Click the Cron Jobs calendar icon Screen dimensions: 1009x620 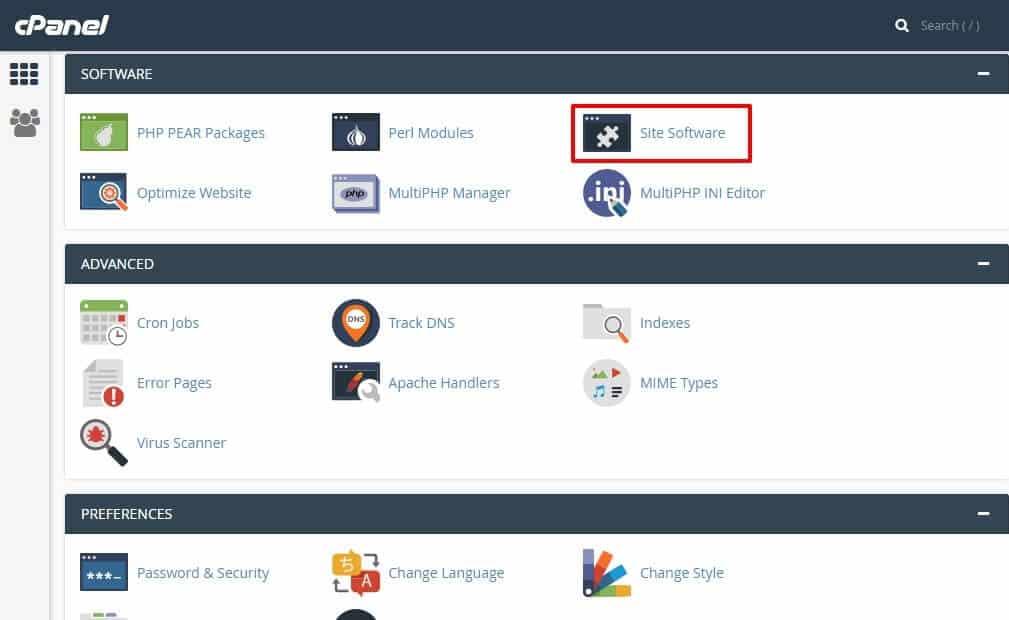click(104, 323)
